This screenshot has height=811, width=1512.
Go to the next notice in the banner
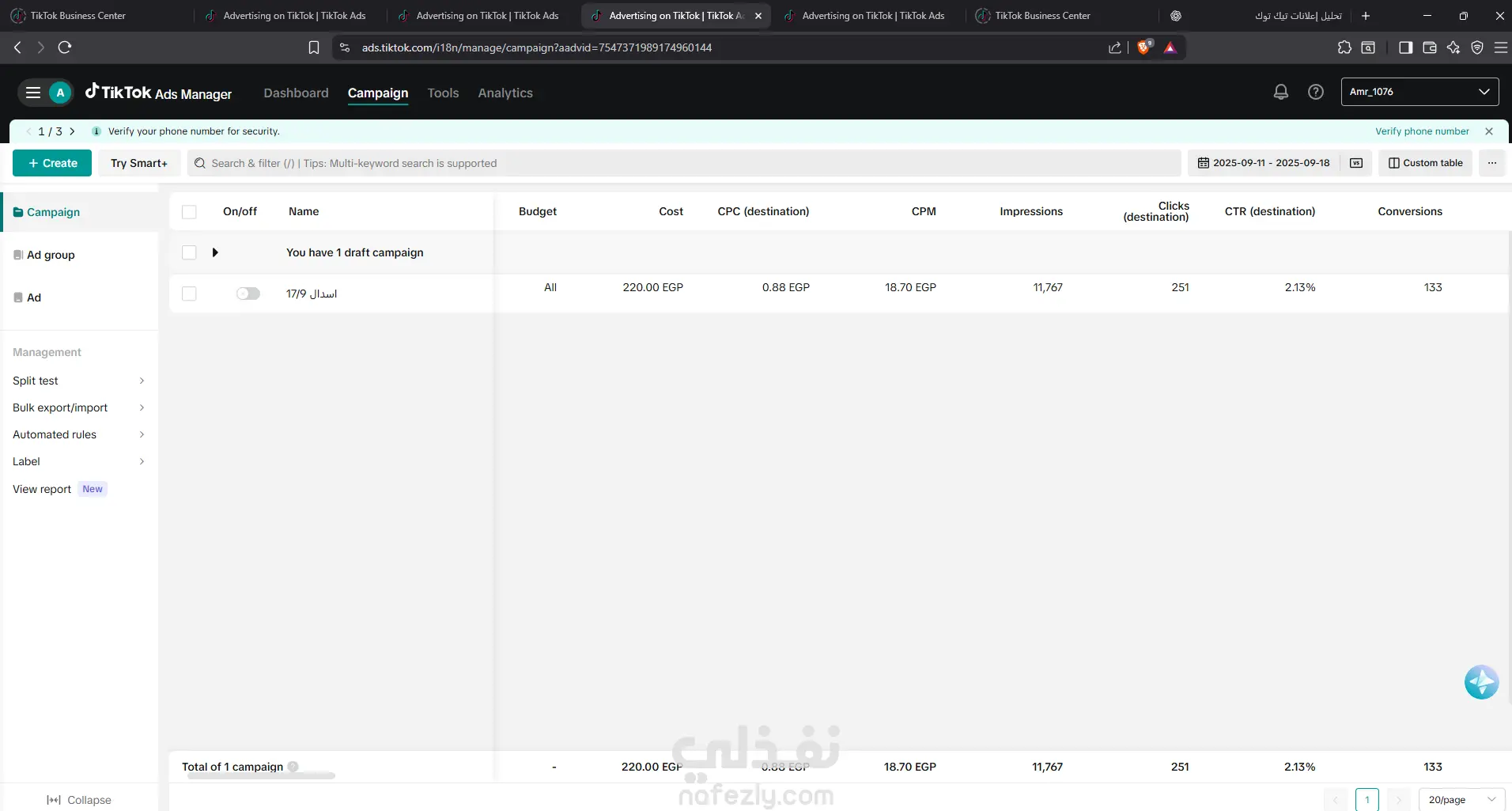click(x=72, y=131)
